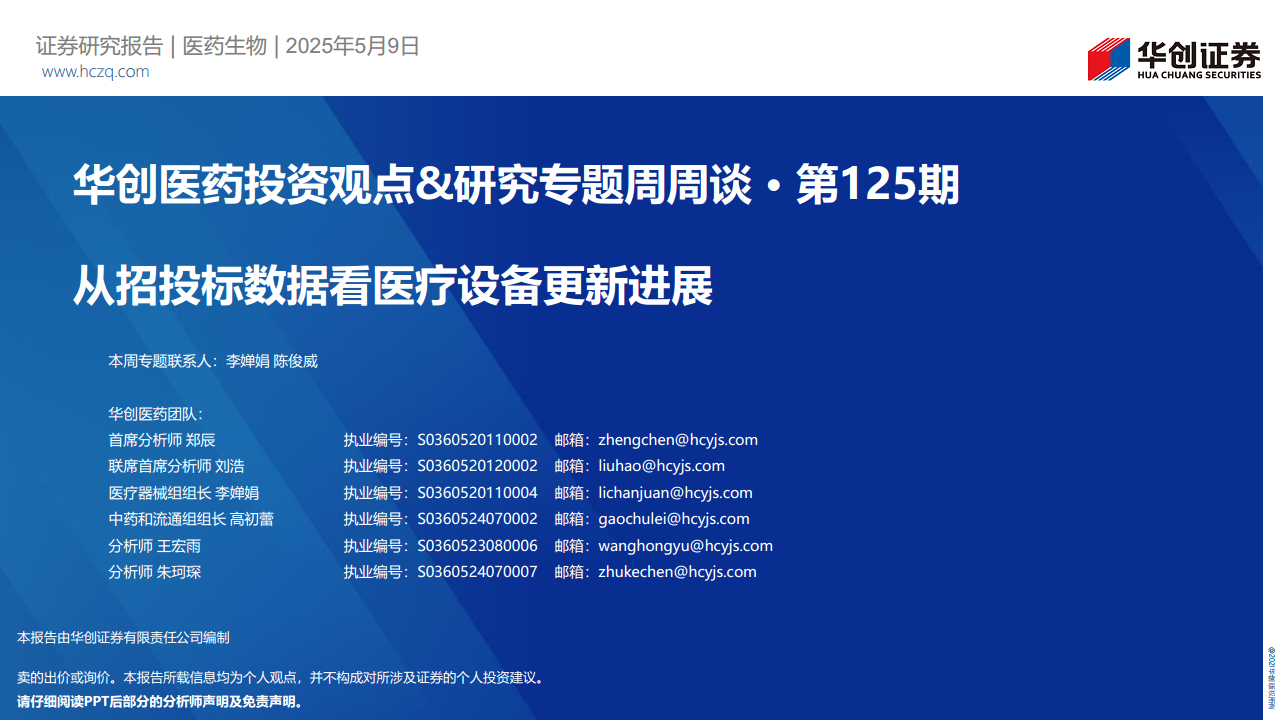Viewport: 1280px width, 720px height.
Task: Click license number S0360524070007
Action: (x=477, y=572)
